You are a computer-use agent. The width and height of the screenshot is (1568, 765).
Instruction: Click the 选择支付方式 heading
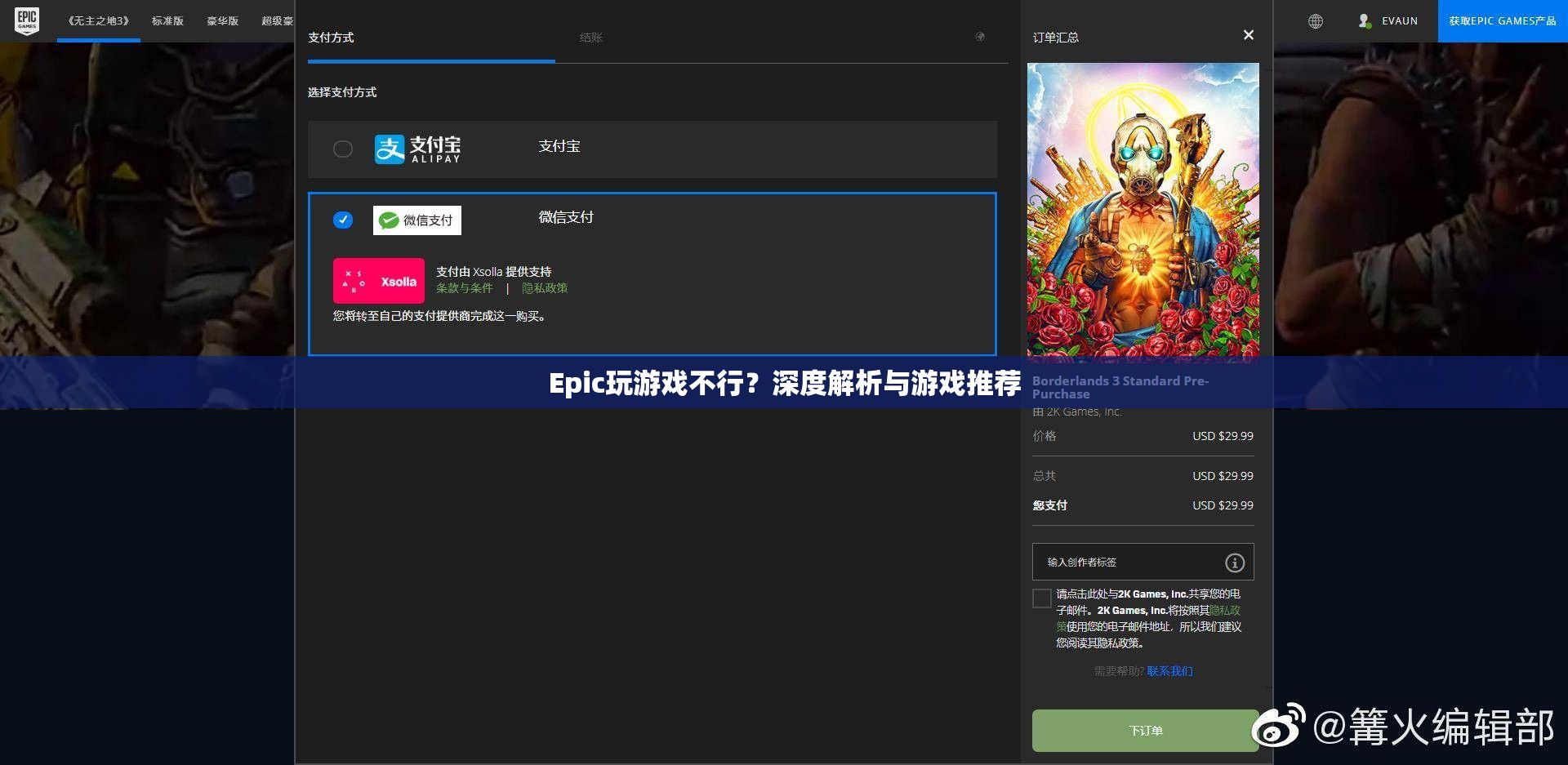[x=342, y=92]
